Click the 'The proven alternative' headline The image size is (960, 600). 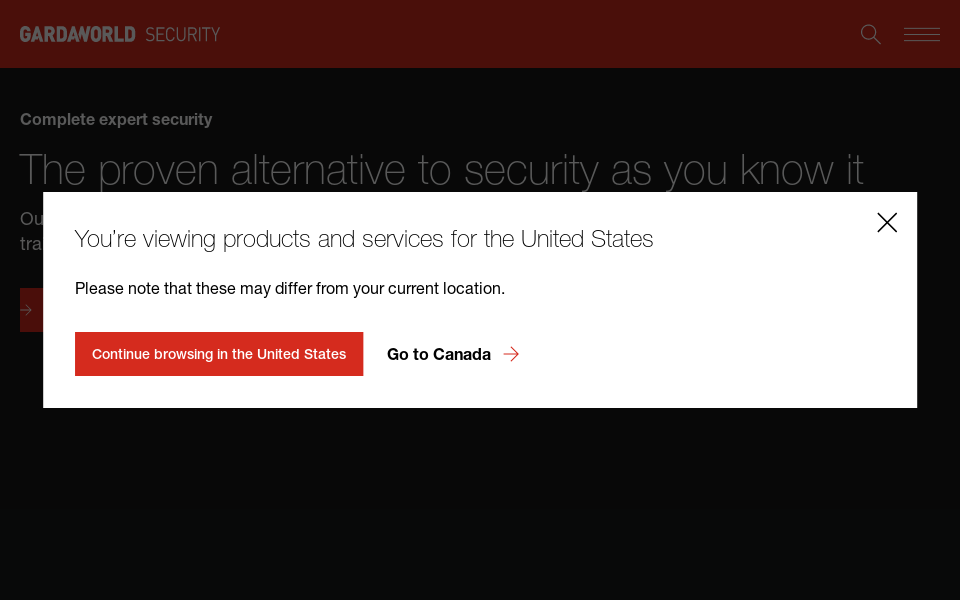(441, 169)
